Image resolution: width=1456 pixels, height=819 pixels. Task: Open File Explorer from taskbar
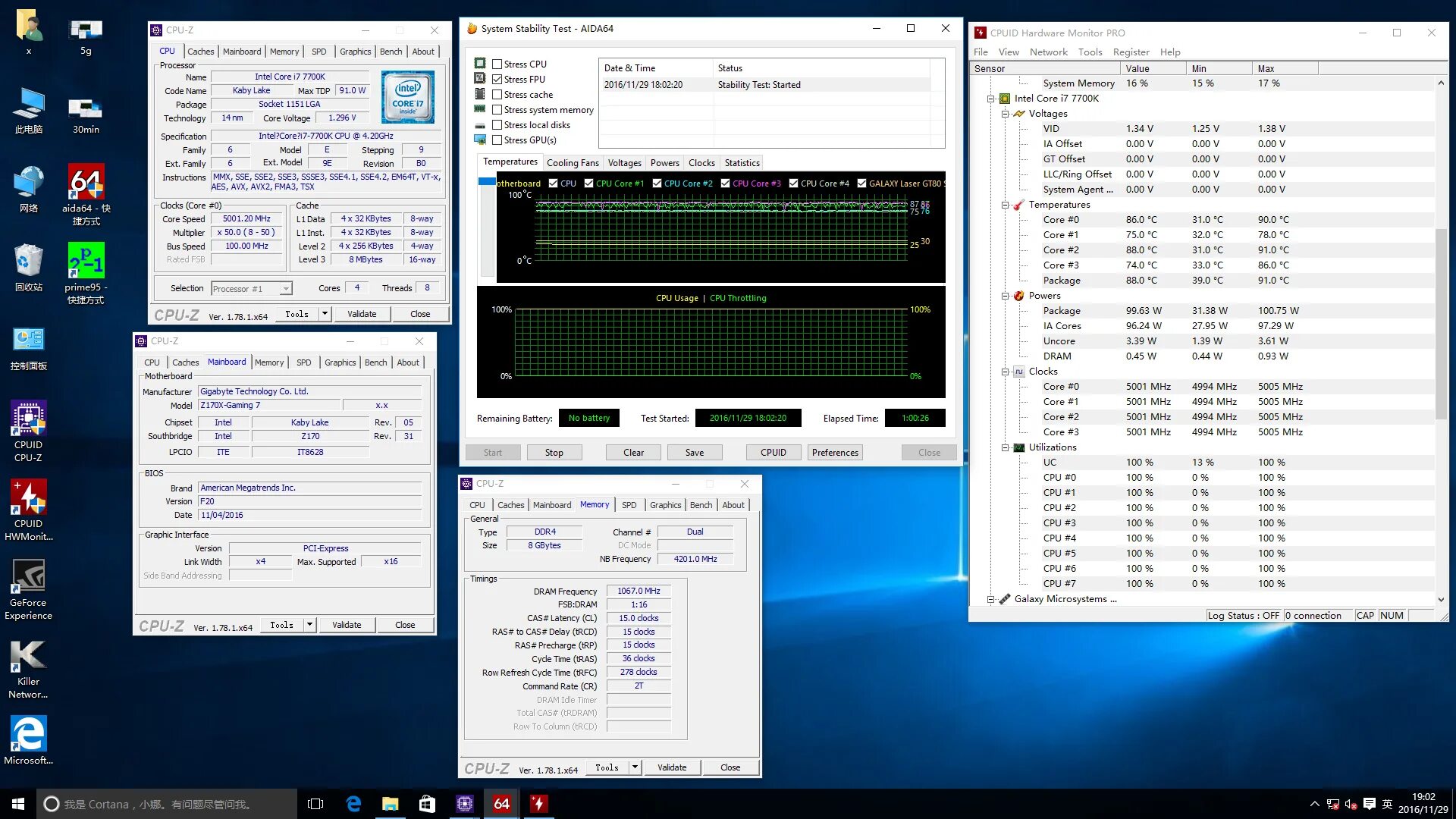click(x=390, y=804)
